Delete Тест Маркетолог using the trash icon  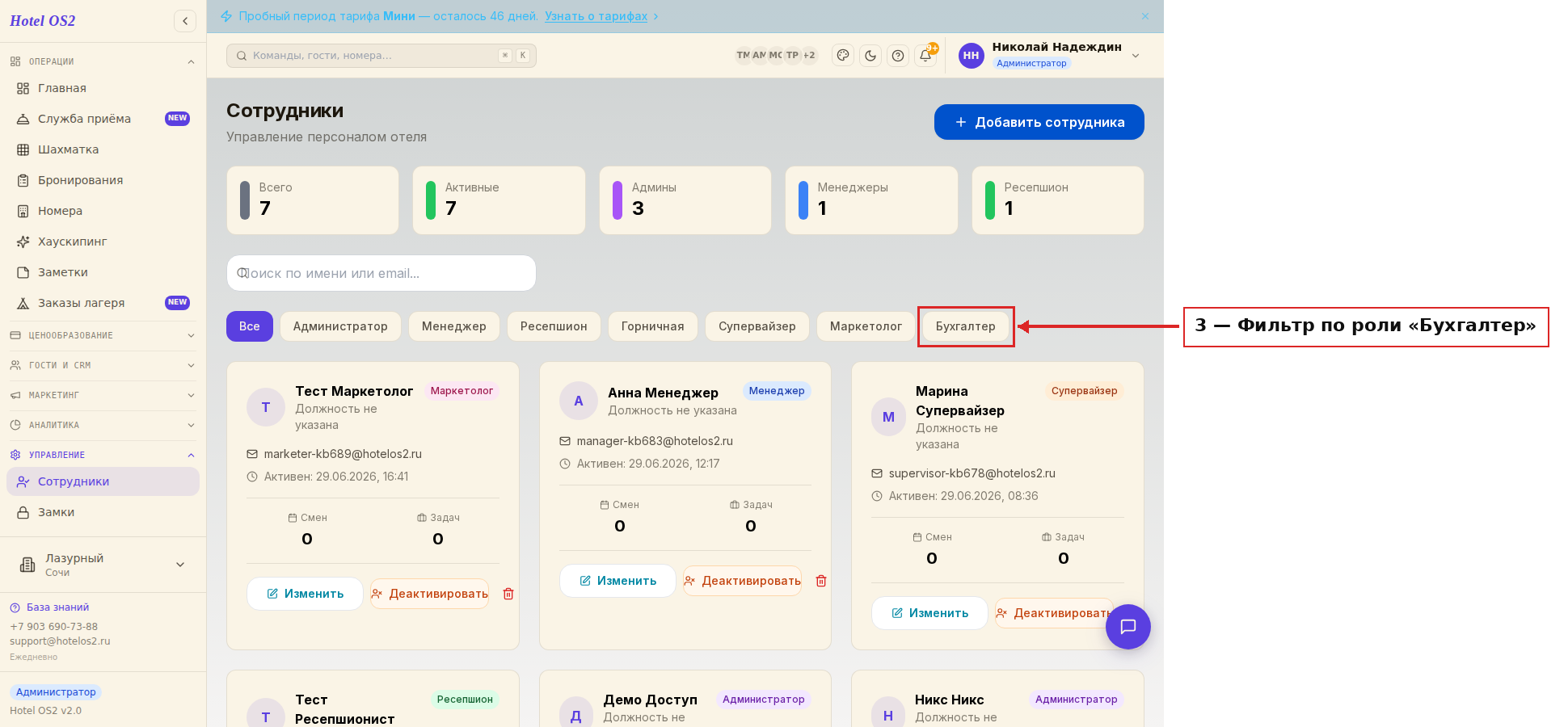[508, 594]
